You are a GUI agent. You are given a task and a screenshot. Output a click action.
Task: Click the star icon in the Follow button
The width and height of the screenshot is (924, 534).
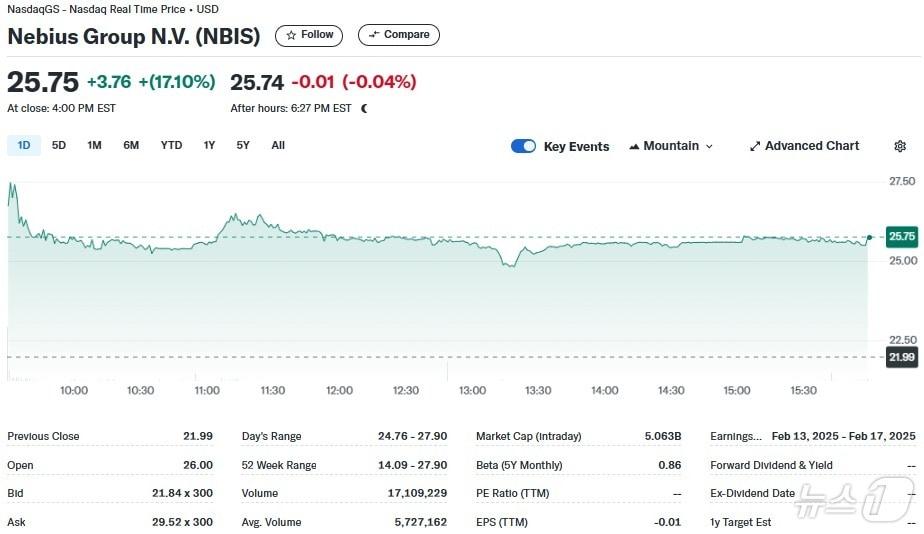(x=291, y=35)
